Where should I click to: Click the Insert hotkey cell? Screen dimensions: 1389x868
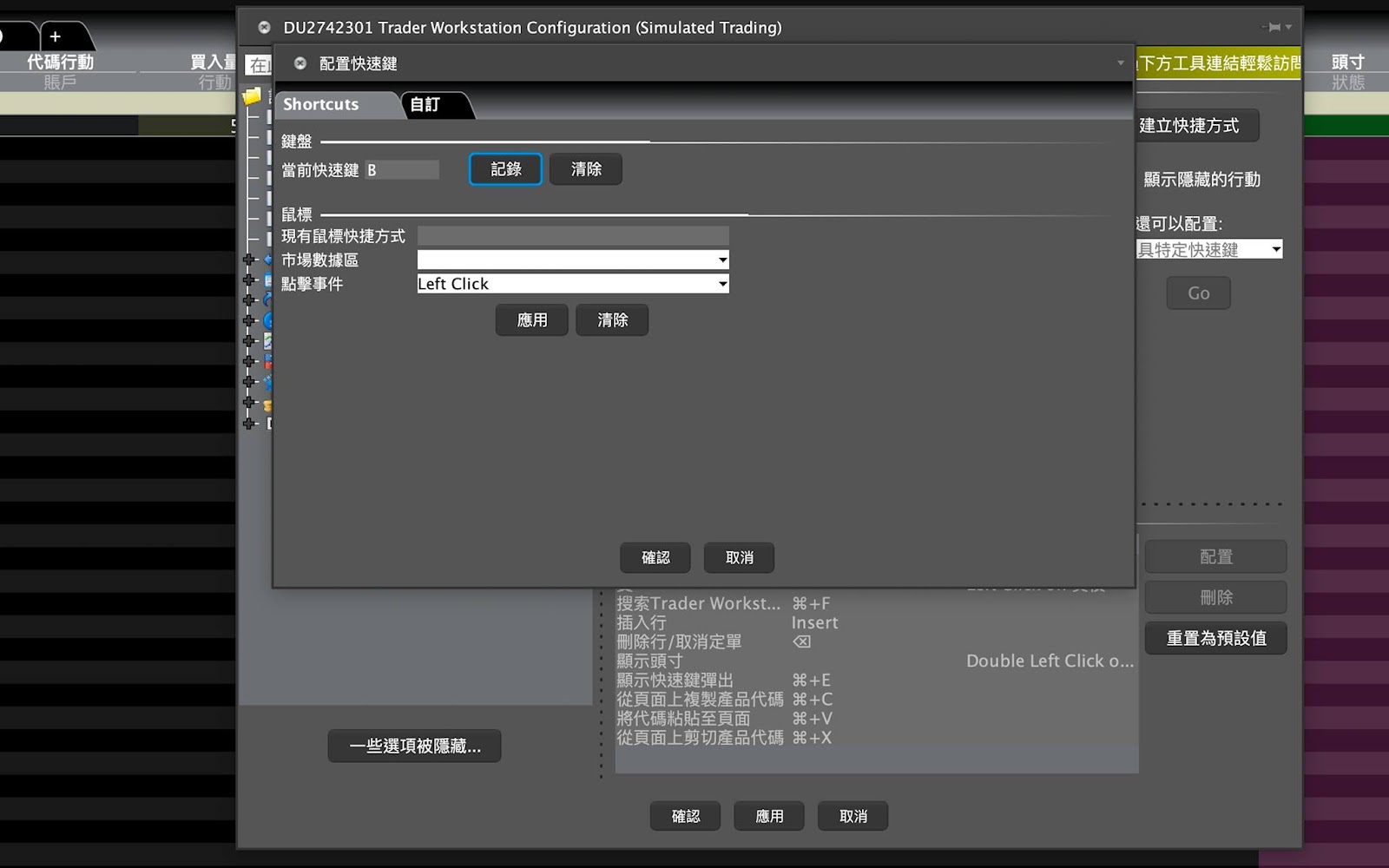(814, 622)
